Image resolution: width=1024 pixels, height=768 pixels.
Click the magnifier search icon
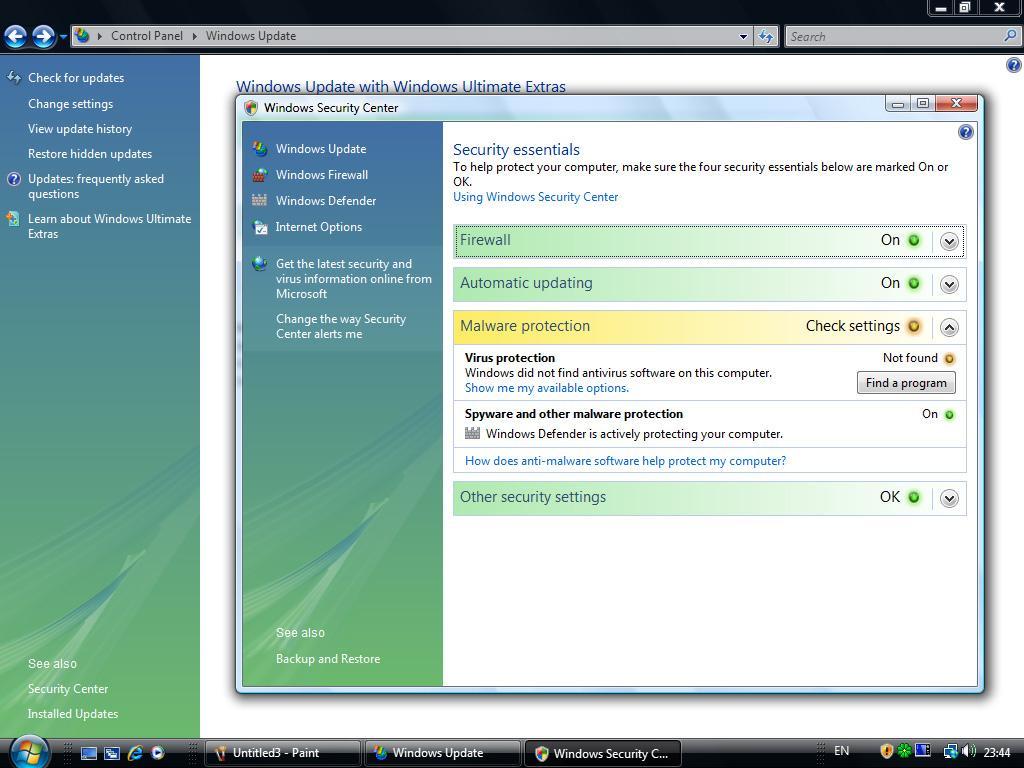tap(1010, 37)
